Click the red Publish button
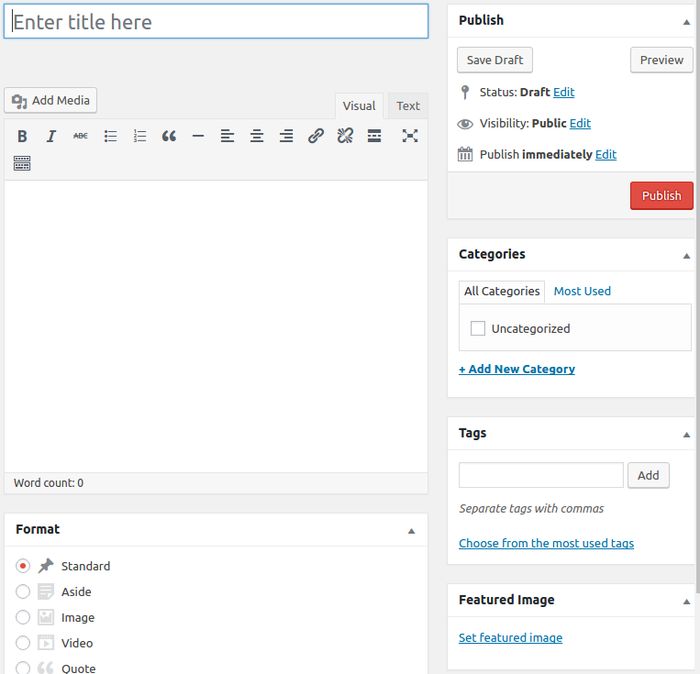The width and height of the screenshot is (700, 674). point(662,196)
